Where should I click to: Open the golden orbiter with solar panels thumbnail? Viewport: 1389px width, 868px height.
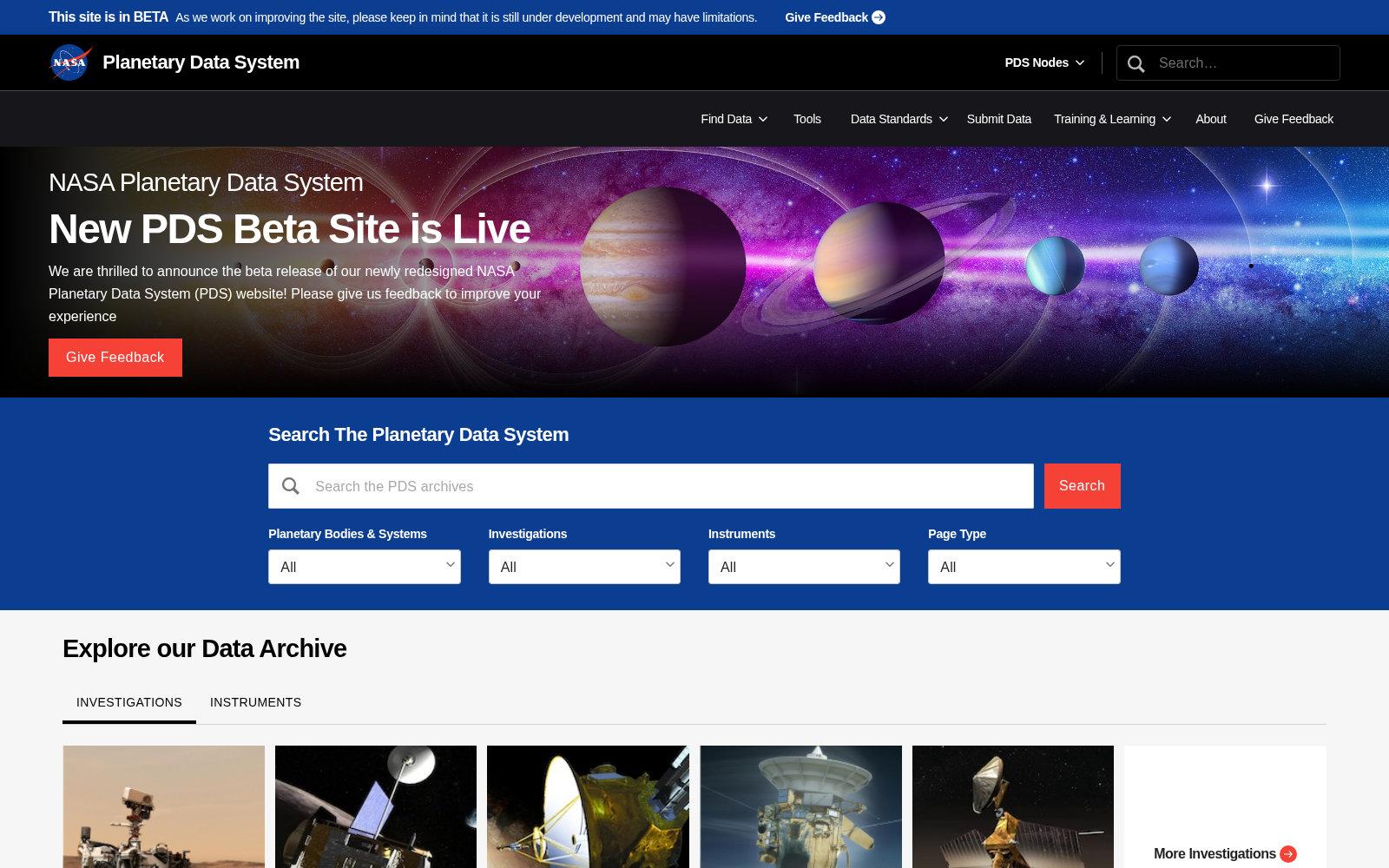click(1013, 807)
